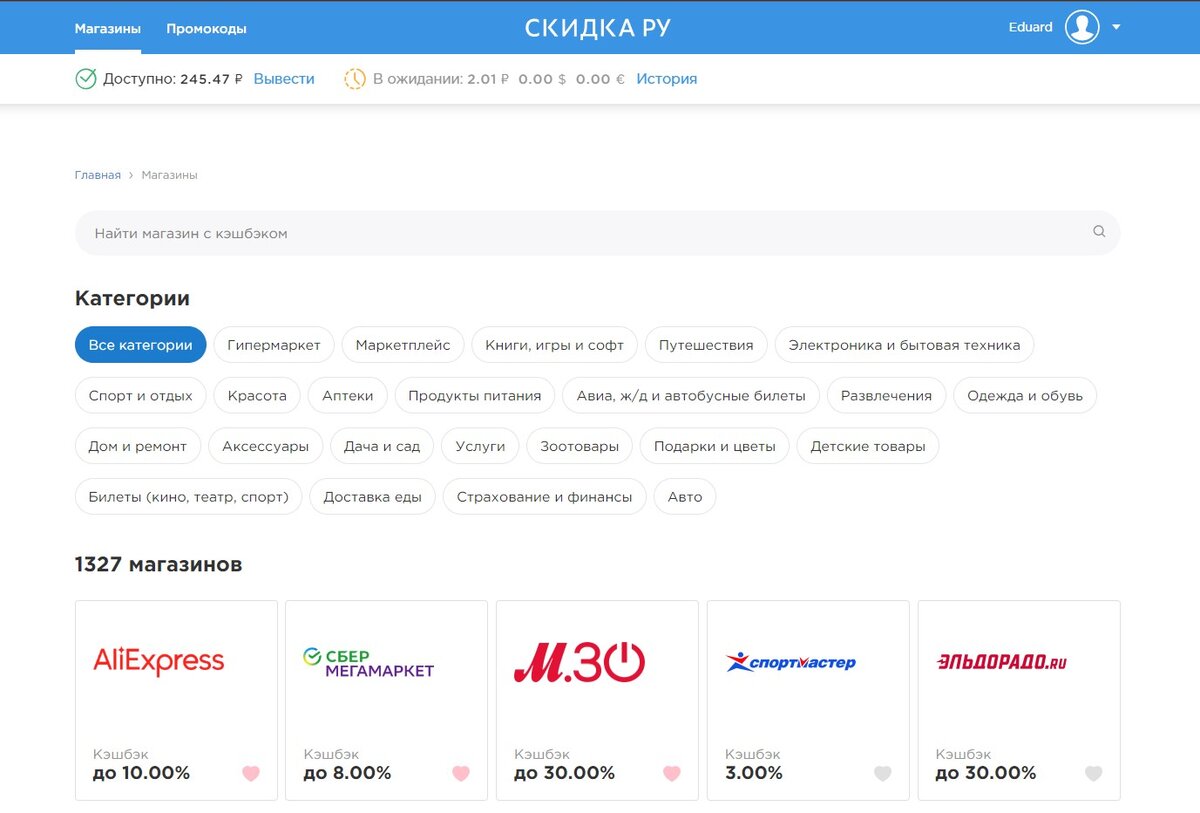
Task: Favorite the AliExpress store with the heart
Action: point(250,773)
